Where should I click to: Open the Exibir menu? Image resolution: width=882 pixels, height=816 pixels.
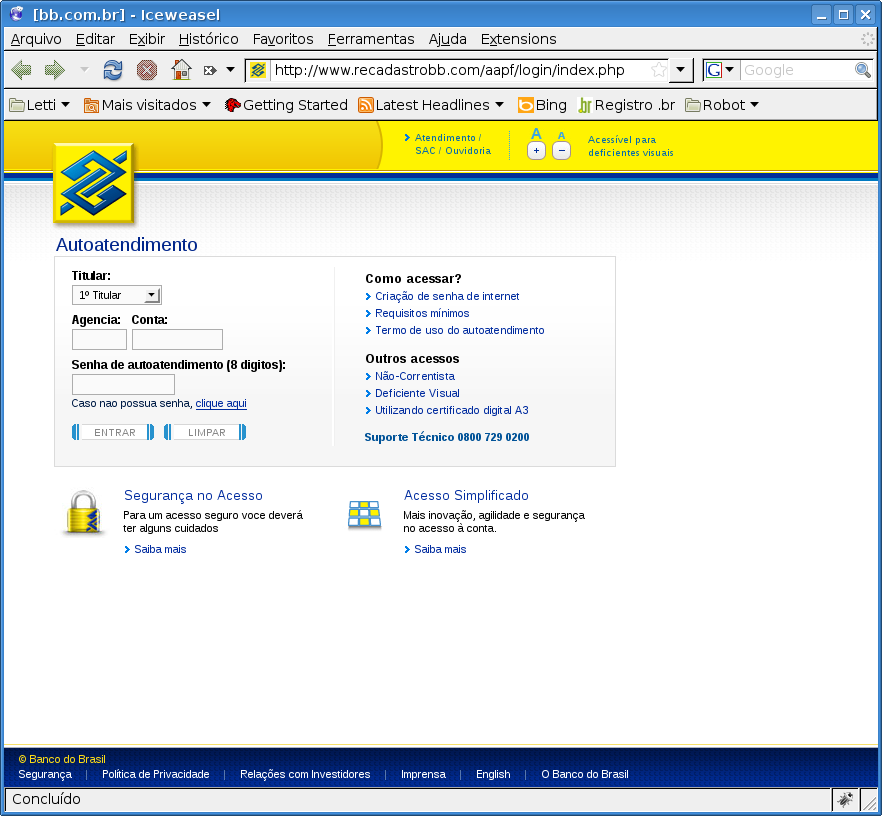pyautogui.click(x=146, y=39)
